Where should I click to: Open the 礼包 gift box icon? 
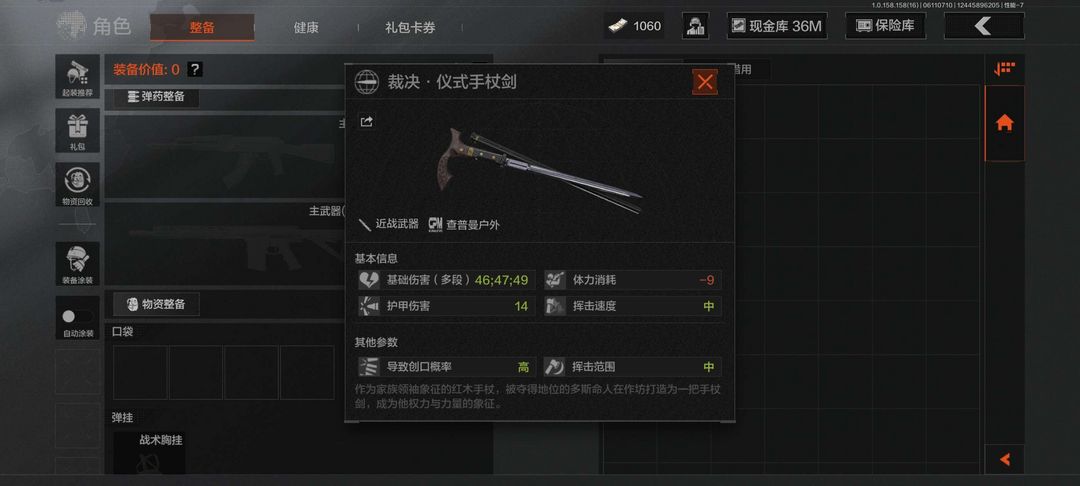(77, 130)
